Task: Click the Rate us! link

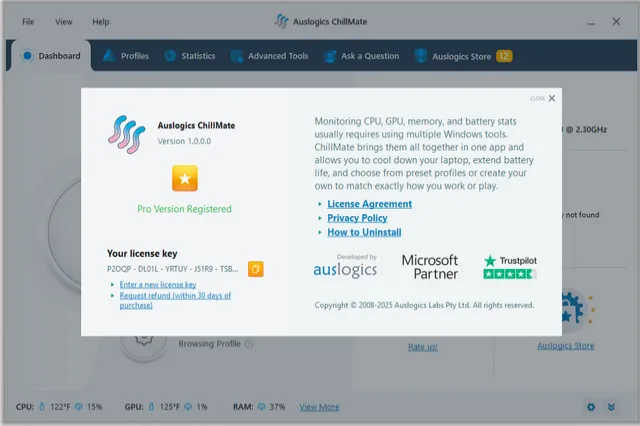Action: 423,347
